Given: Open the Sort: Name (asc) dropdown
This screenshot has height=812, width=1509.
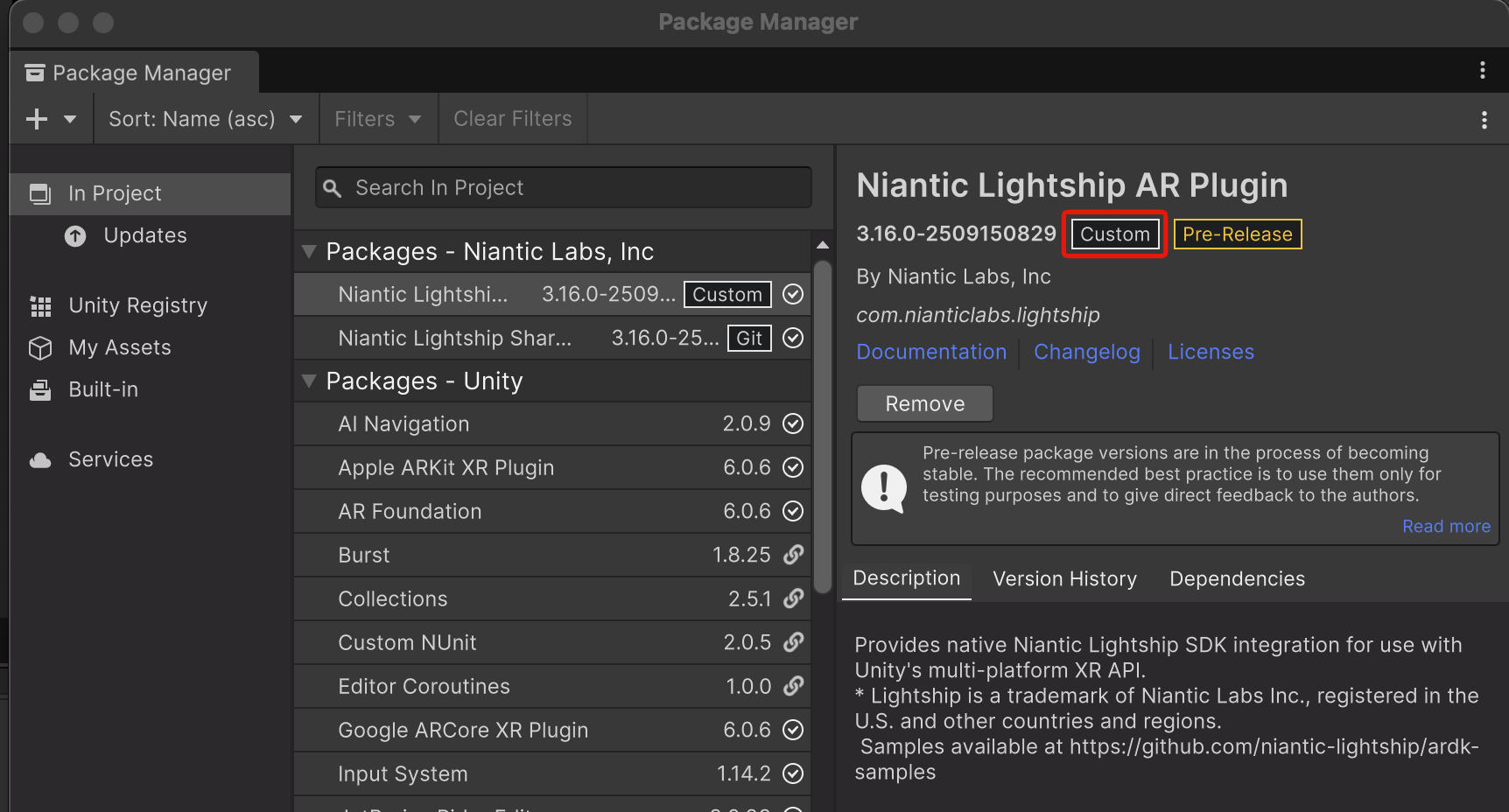Looking at the screenshot, I should (x=205, y=118).
